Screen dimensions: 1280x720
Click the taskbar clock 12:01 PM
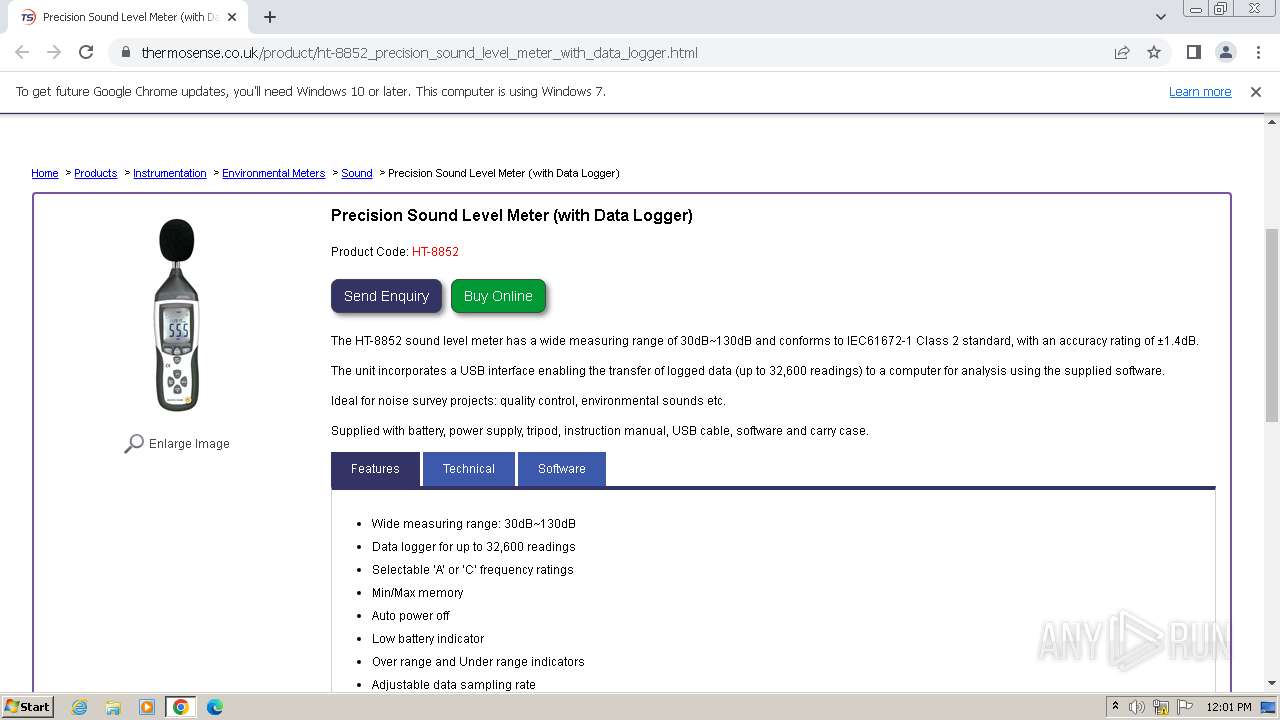(1229, 707)
